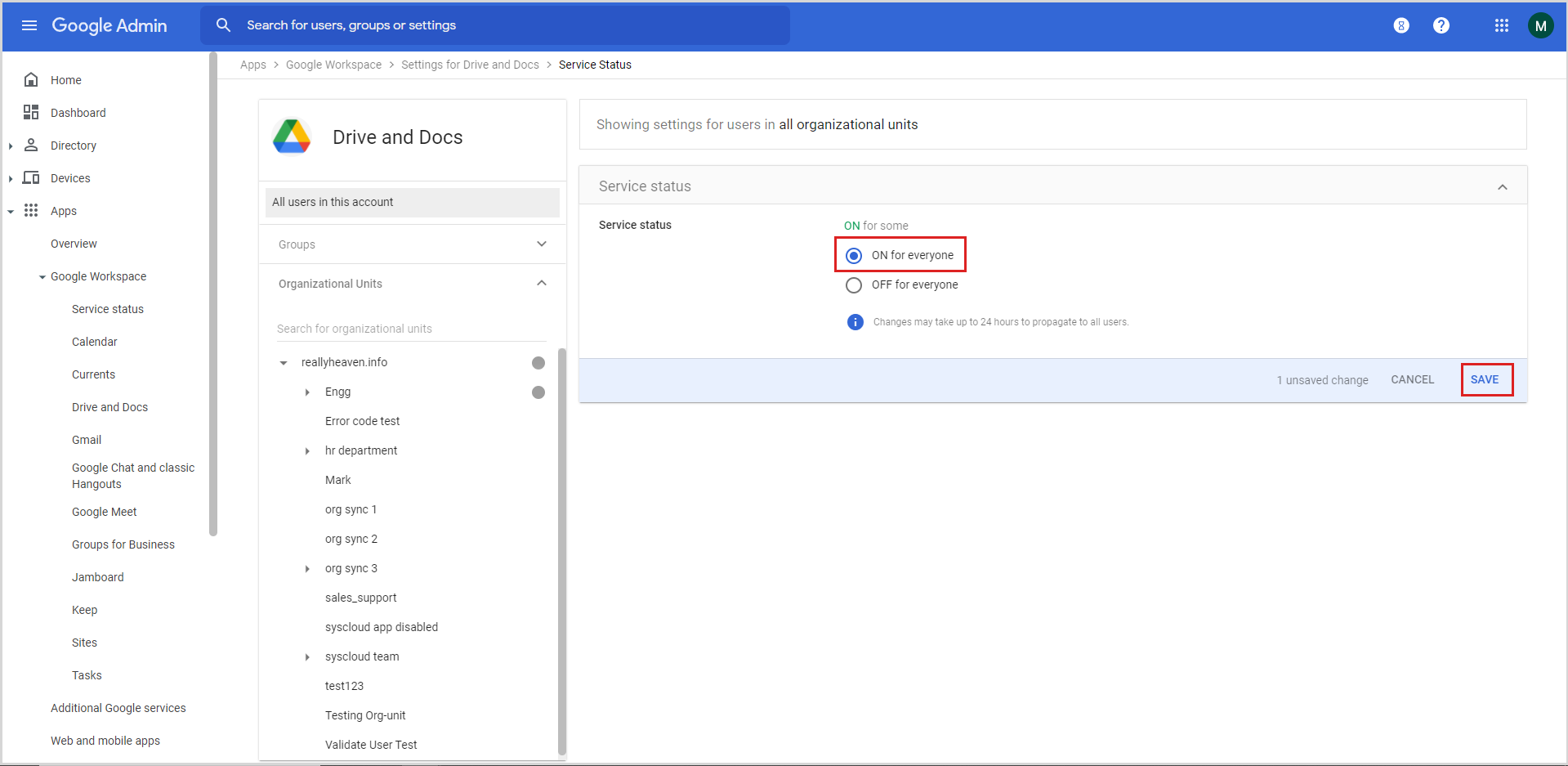1568x766 pixels.
Task: Open Jamboard in the sidebar
Action: 98,577
